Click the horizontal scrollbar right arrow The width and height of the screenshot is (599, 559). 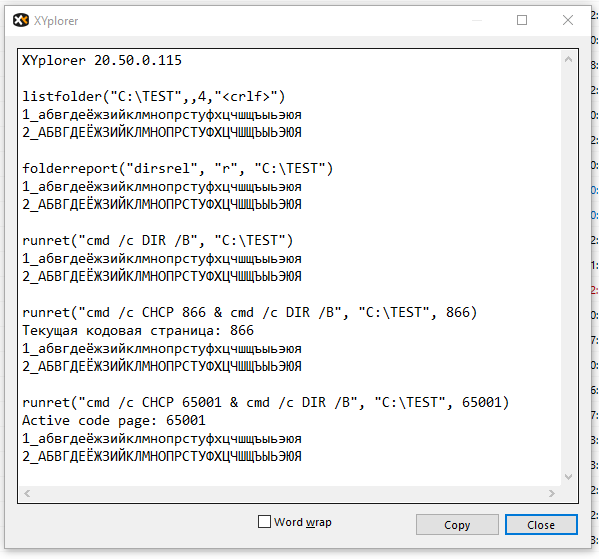tap(551, 493)
